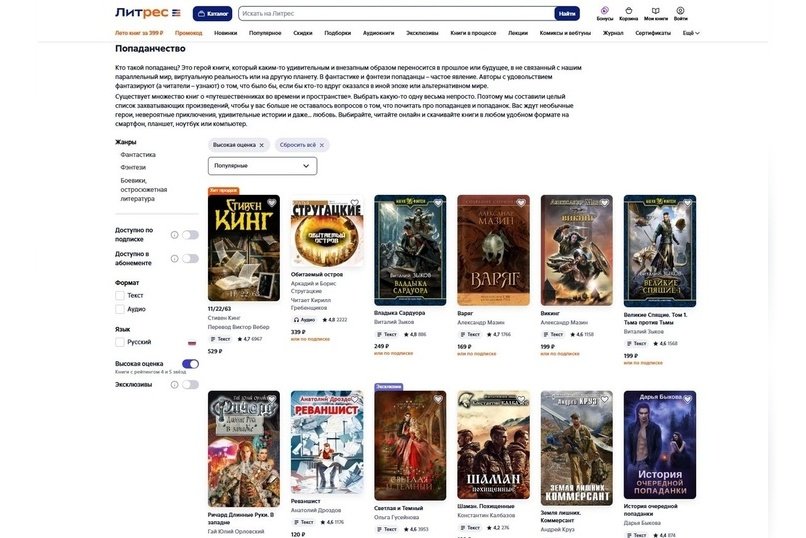Check the Аудио format checkbox
This screenshot has width=806, height=538.
coord(120,309)
